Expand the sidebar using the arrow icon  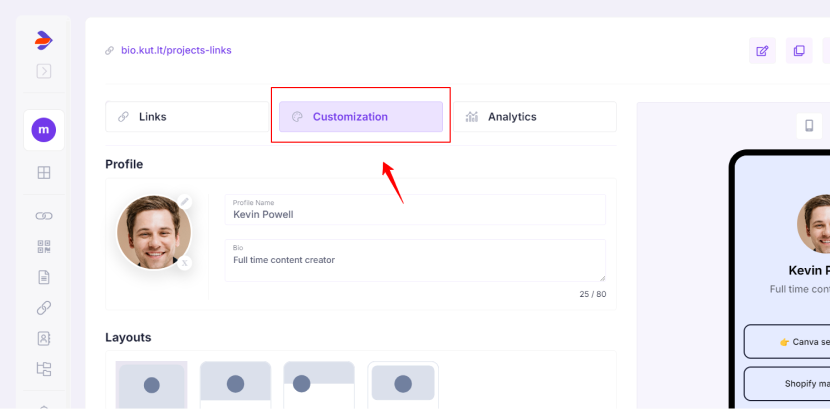[44, 71]
